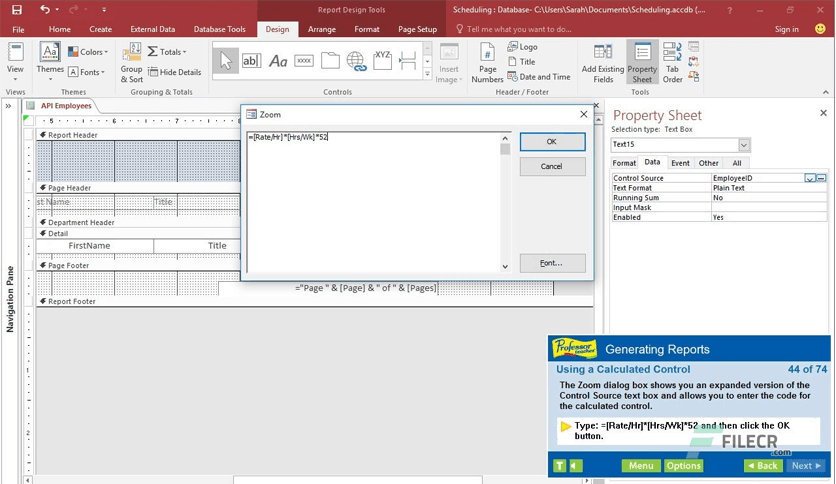Viewport: 836px width, 484px height.
Task: Open the Text15 object selector dropdown
Action: click(744, 144)
